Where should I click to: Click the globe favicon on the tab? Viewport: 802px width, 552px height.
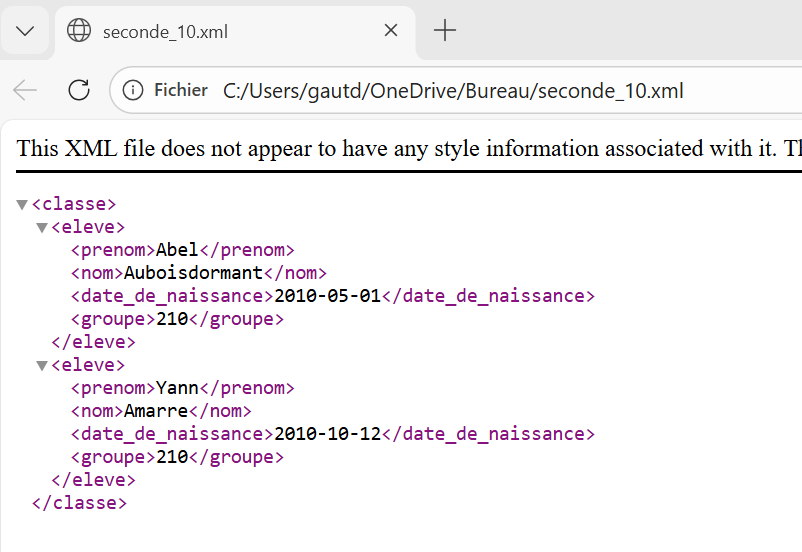point(79,31)
